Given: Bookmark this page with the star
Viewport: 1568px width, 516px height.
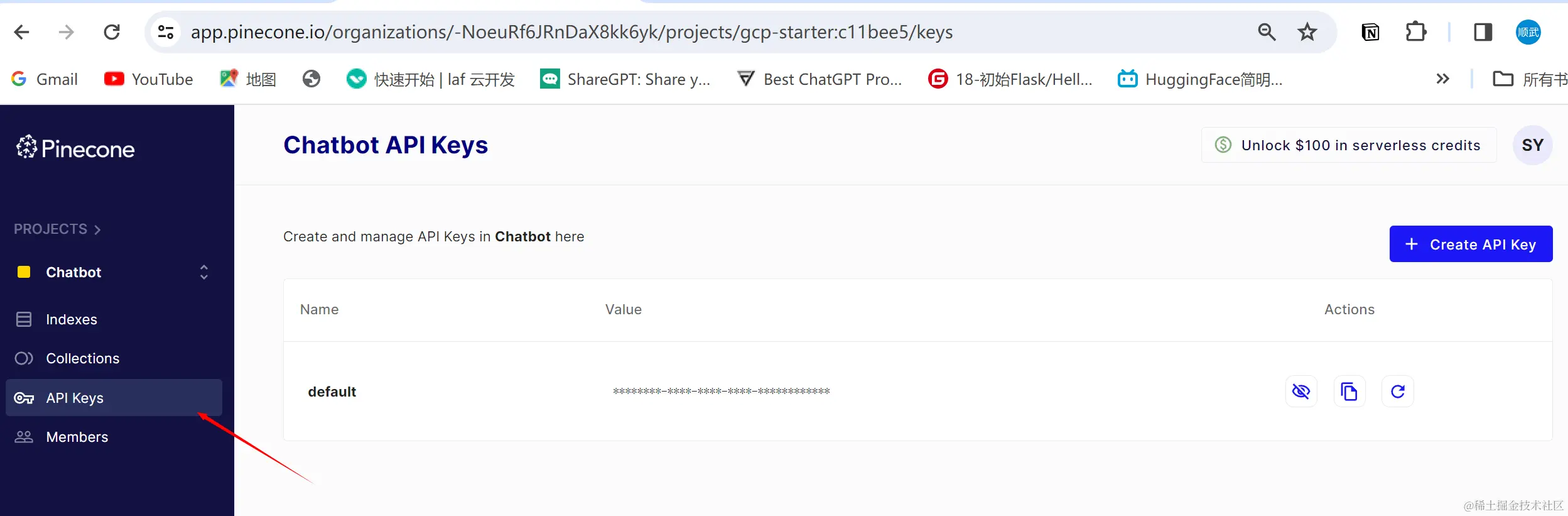Looking at the screenshot, I should pyautogui.click(x=1307, y=32).
